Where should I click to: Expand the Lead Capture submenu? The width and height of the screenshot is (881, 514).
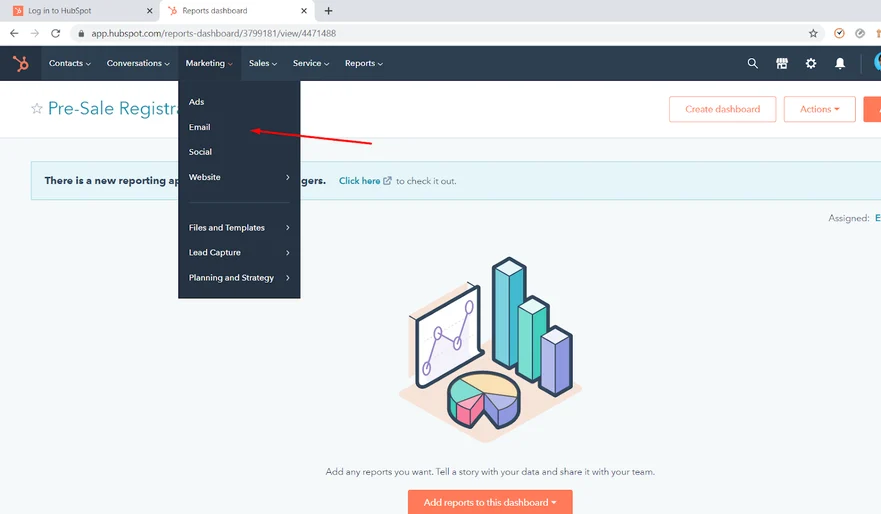tap(239, 252)
